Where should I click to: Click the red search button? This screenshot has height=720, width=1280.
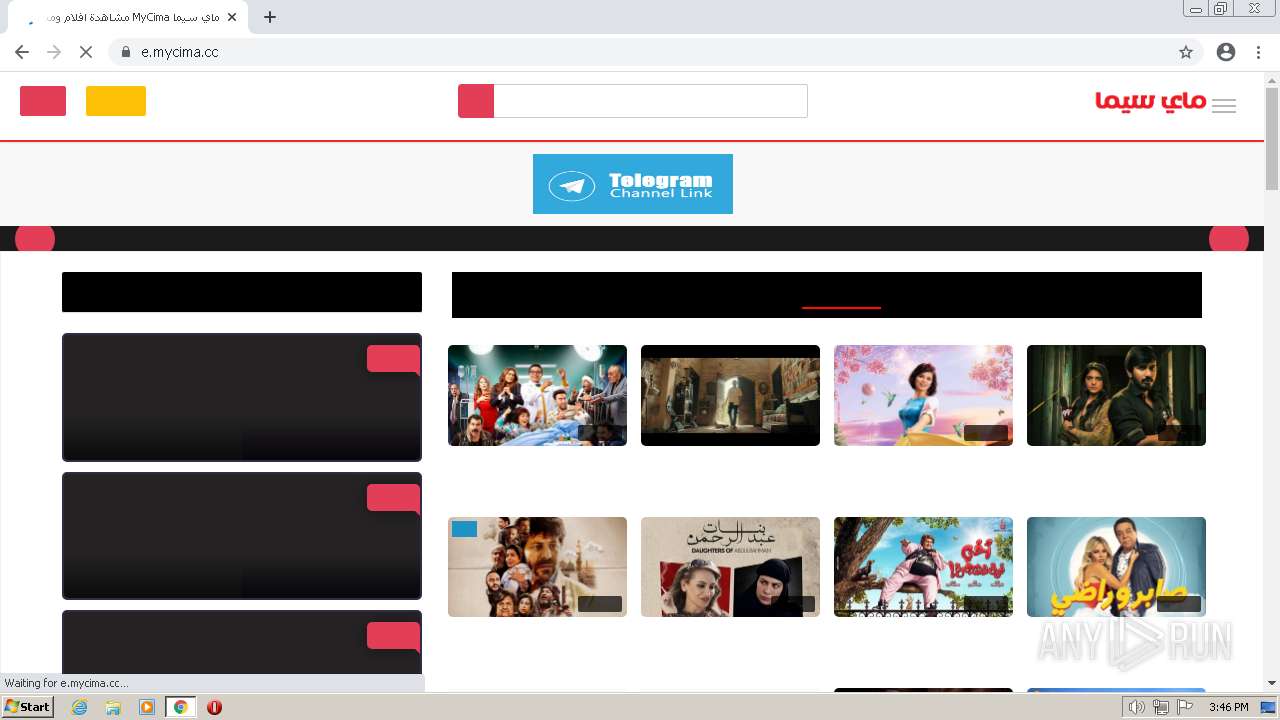pyautogui.click(x=476, y=101)
